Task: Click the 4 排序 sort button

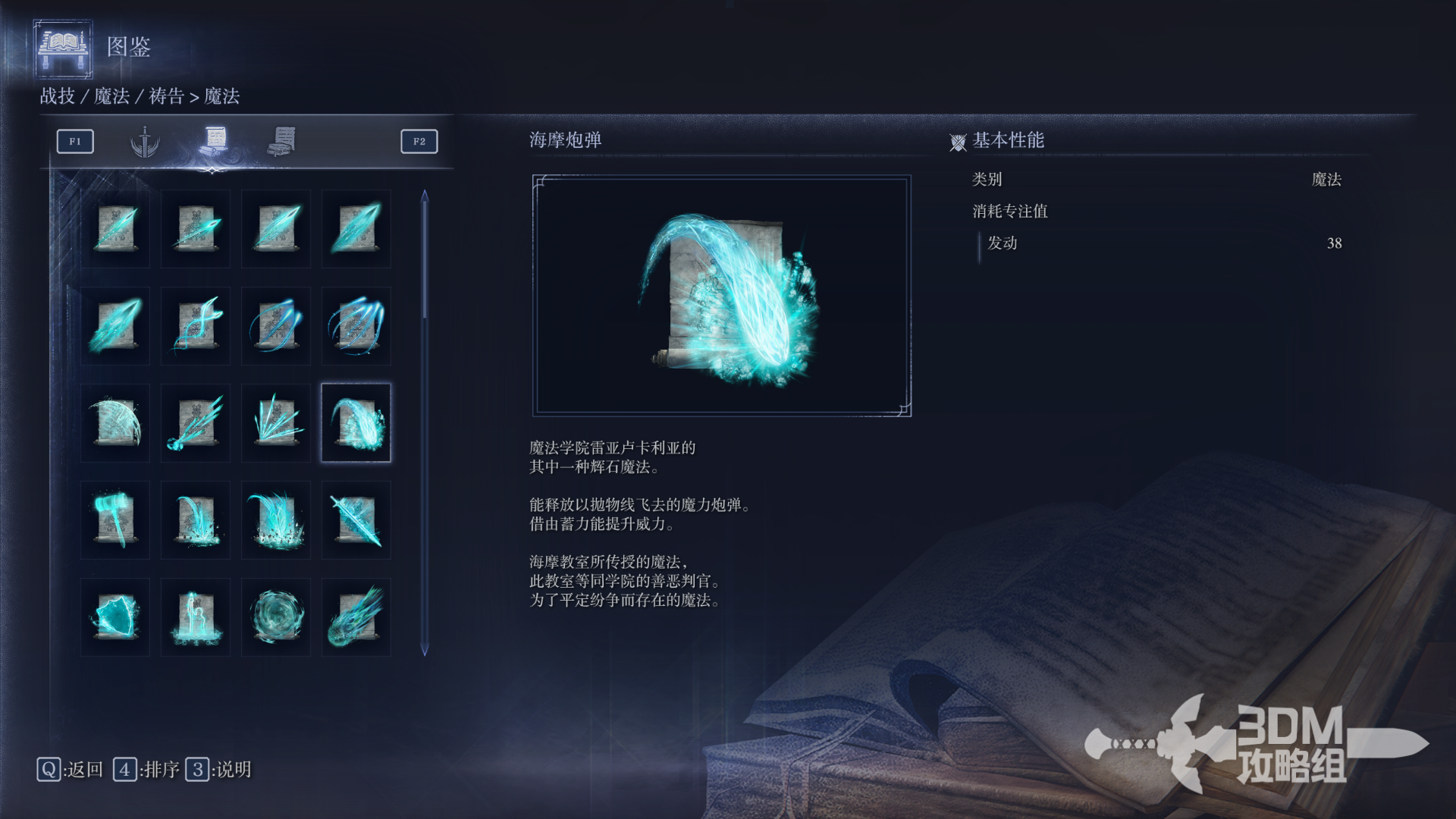Action: coord(146,770)
